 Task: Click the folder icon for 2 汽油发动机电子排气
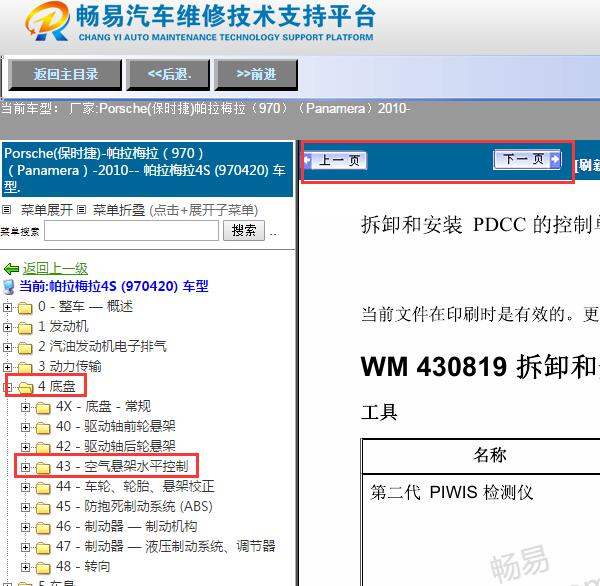25,348
